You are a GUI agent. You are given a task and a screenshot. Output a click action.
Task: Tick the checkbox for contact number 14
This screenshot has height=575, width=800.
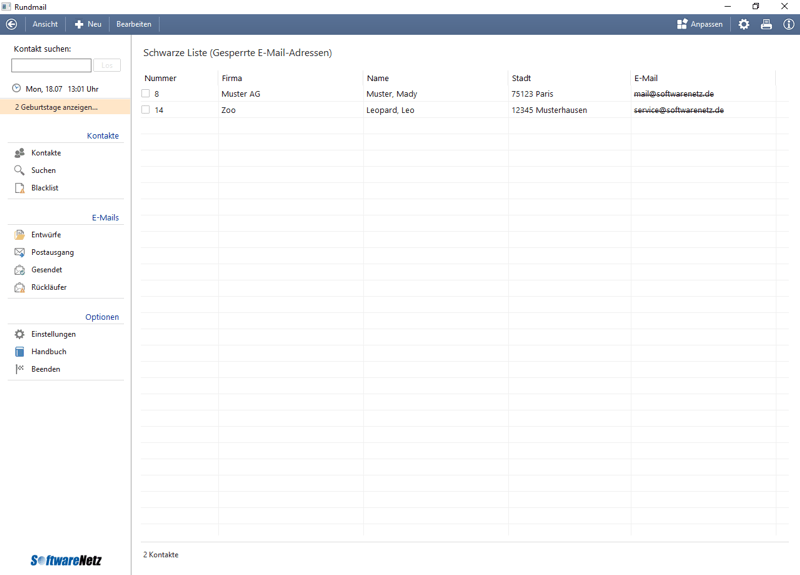pyautogui.click(x=146, y=110)
